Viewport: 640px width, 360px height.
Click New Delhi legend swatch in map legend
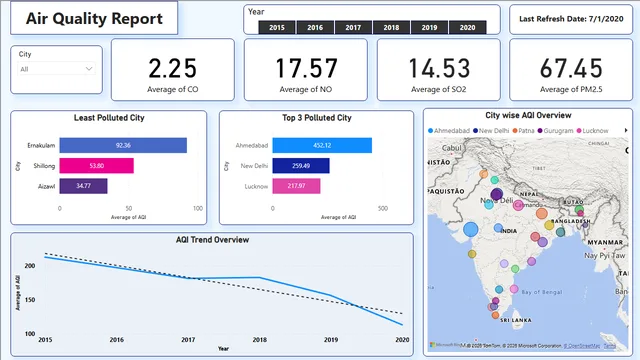click(475, 131)
